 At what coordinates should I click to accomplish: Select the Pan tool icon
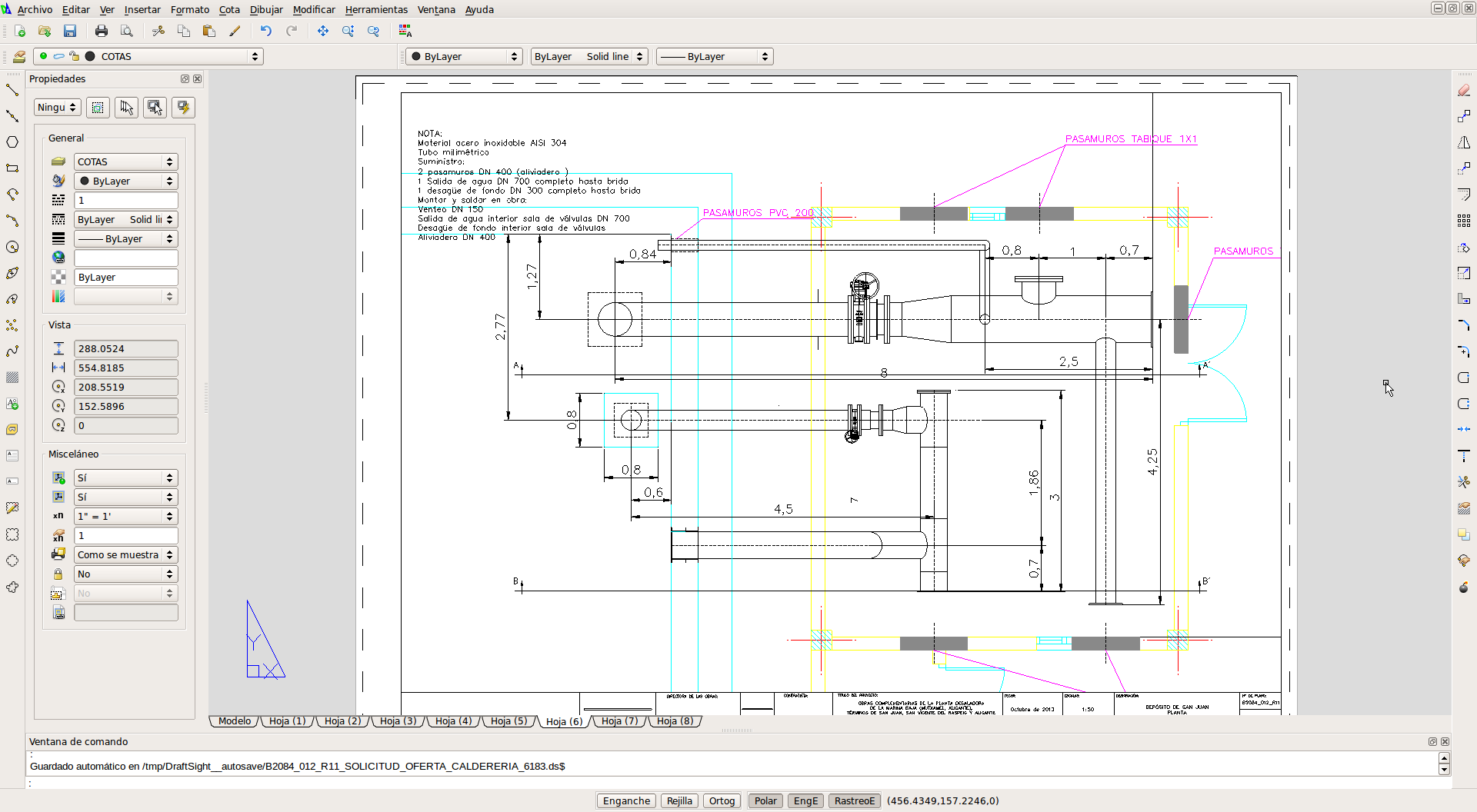coord(323,31)
